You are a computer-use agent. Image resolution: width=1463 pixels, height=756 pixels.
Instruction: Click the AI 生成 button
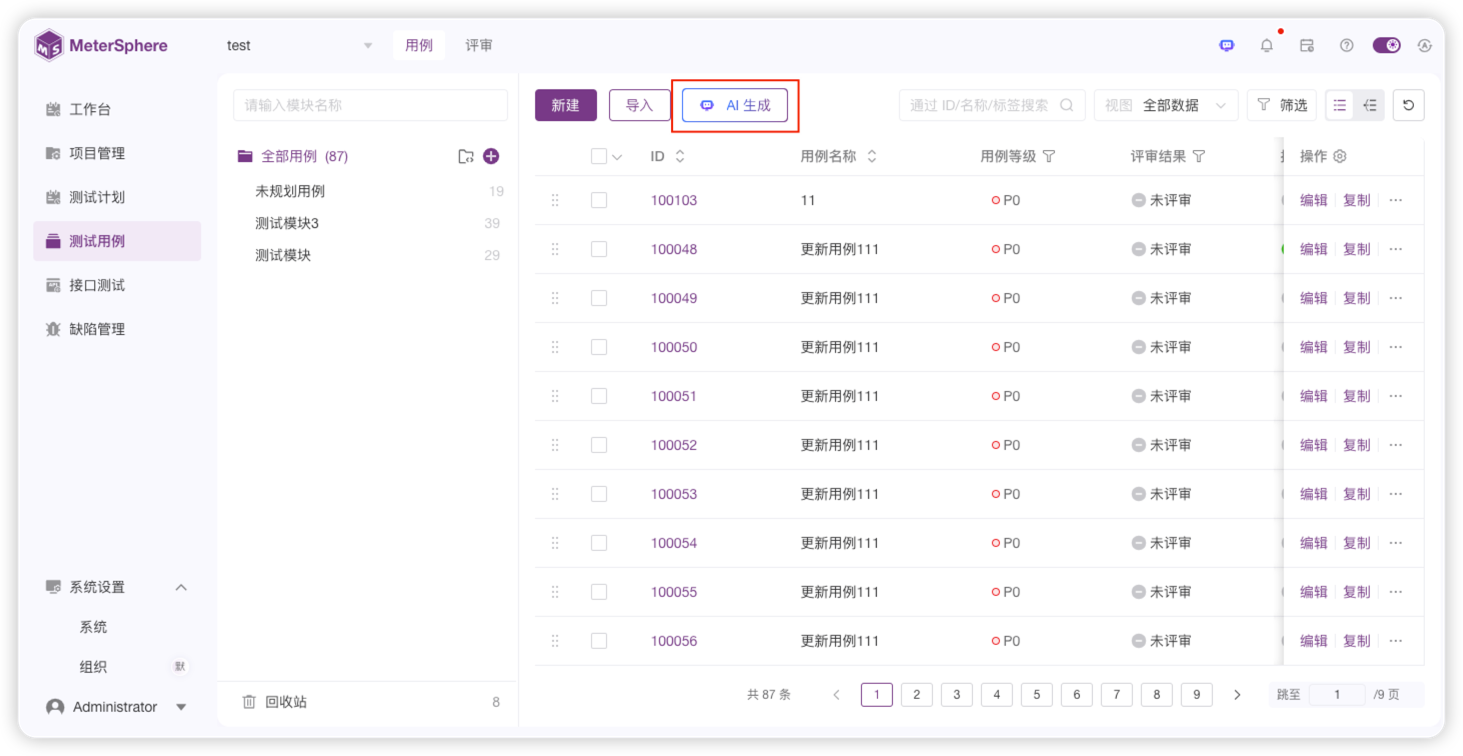[735, 105]
